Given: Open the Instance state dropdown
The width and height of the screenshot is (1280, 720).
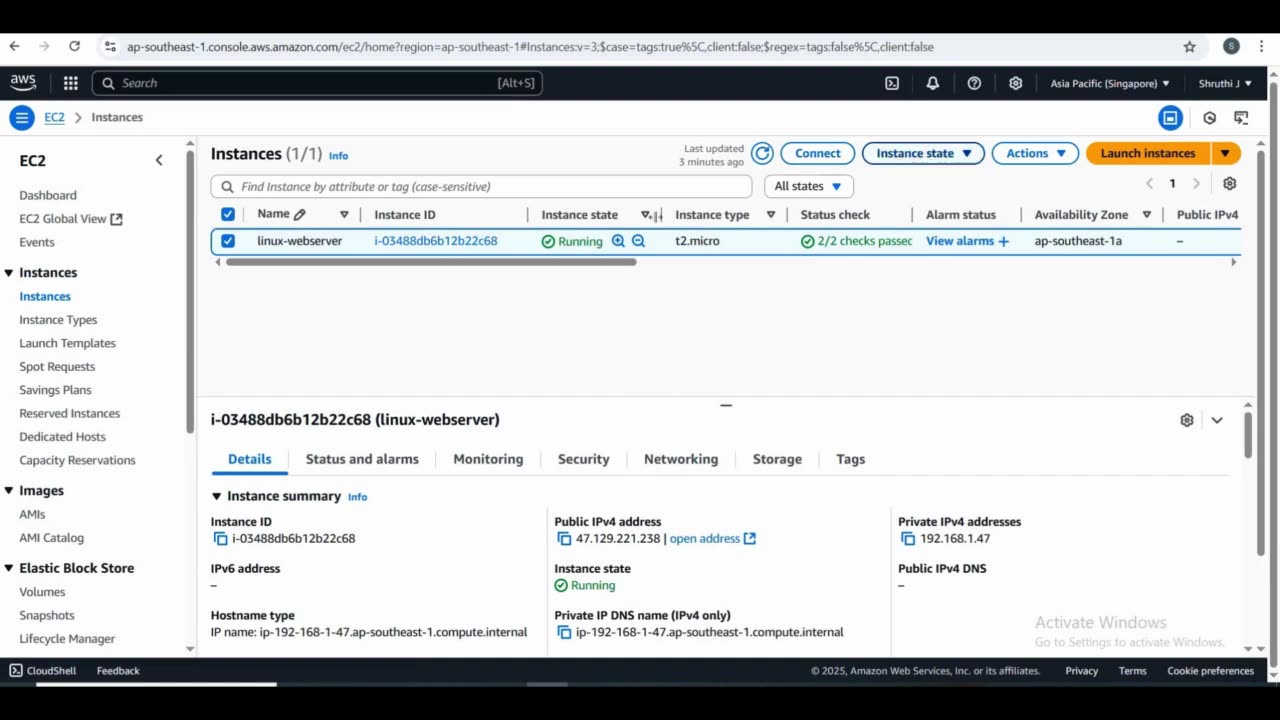Looking at the screenshot, I should point(923,154).
